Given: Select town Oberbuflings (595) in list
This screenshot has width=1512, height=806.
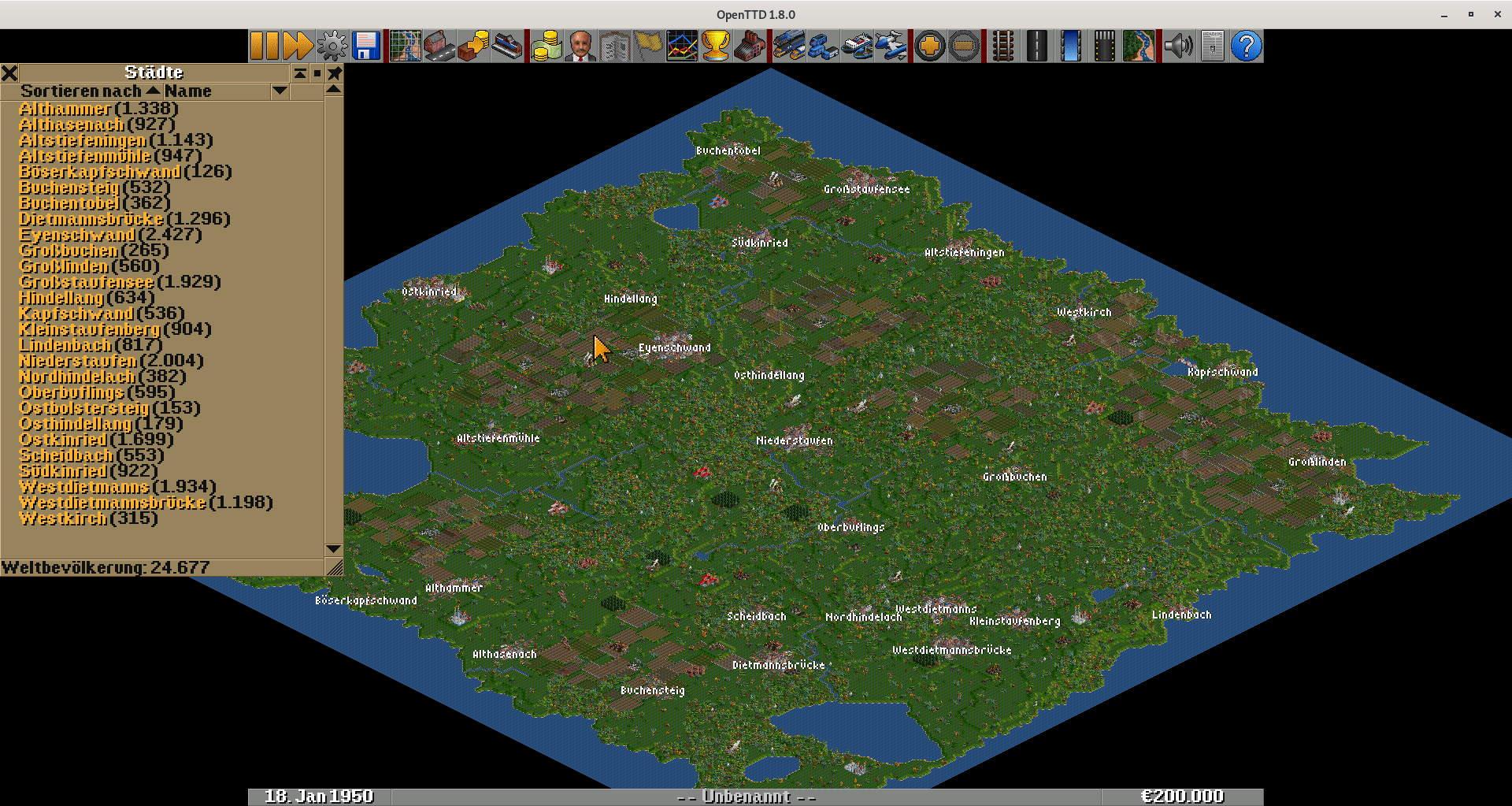Looking at the screenshot, I should tap(97, 392).
